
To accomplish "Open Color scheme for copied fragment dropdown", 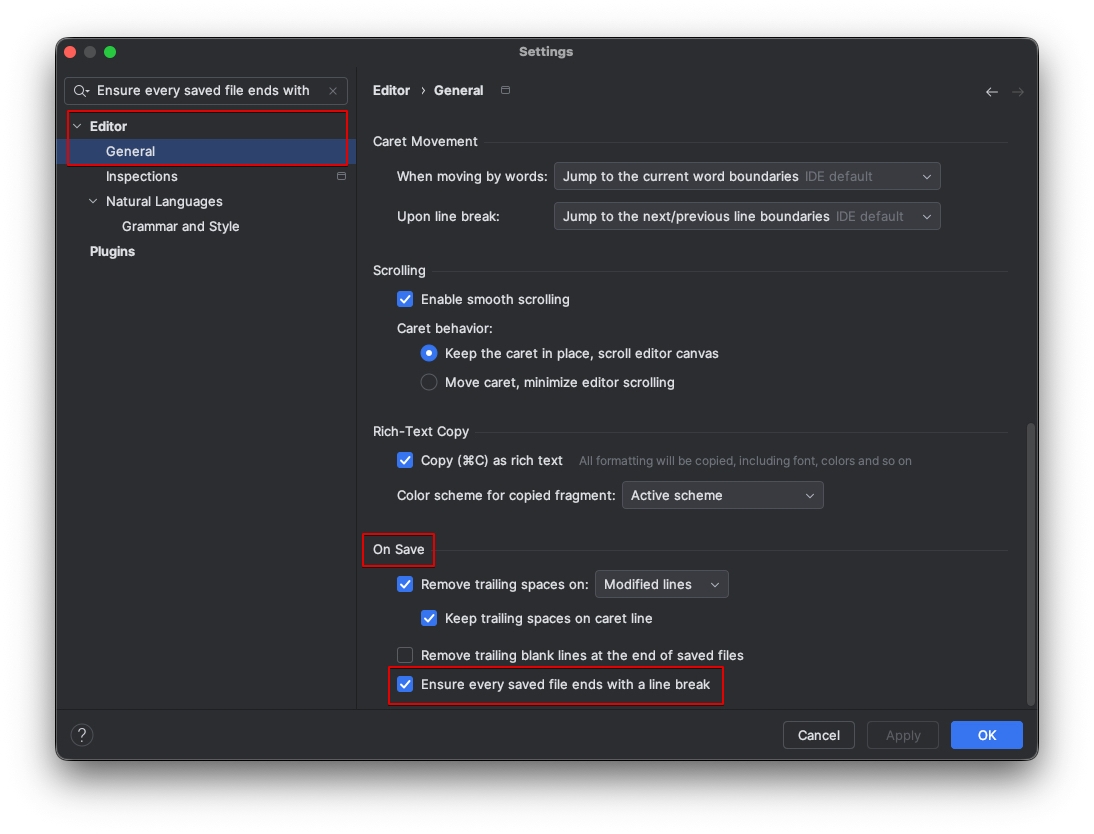I will [x=722, y=495].
